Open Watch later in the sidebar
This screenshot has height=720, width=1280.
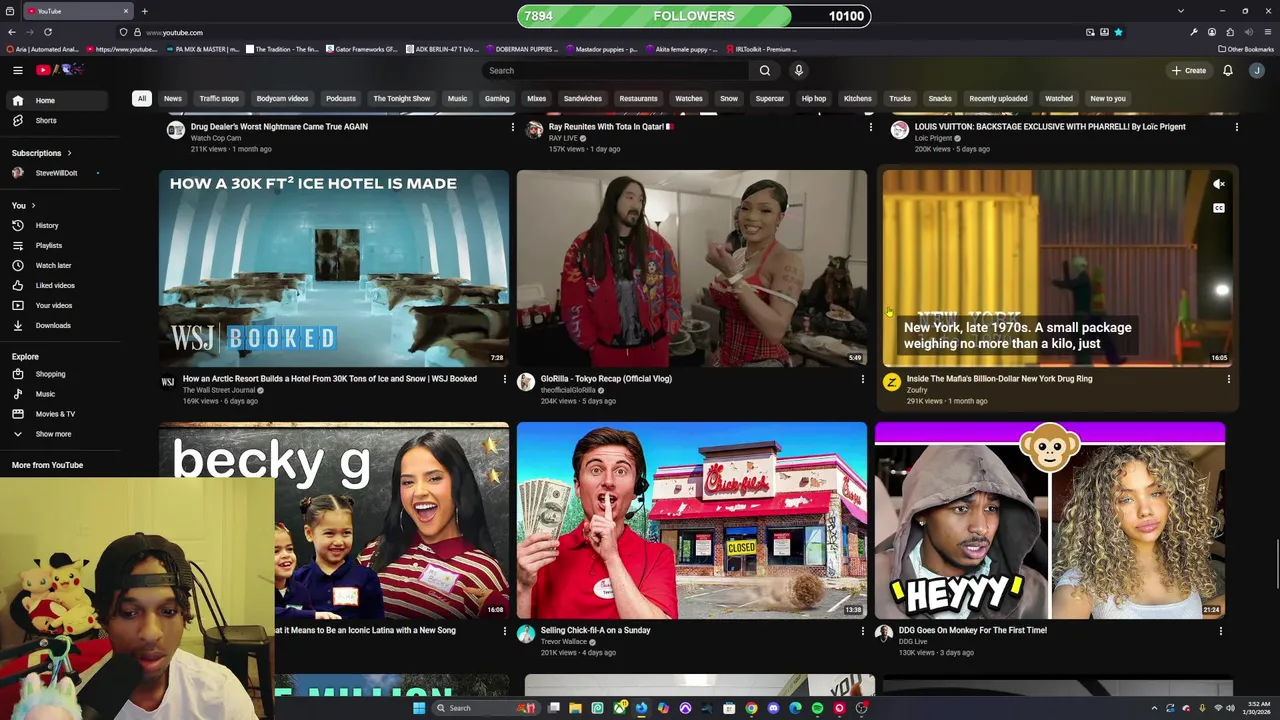click(x=57, y=265)
